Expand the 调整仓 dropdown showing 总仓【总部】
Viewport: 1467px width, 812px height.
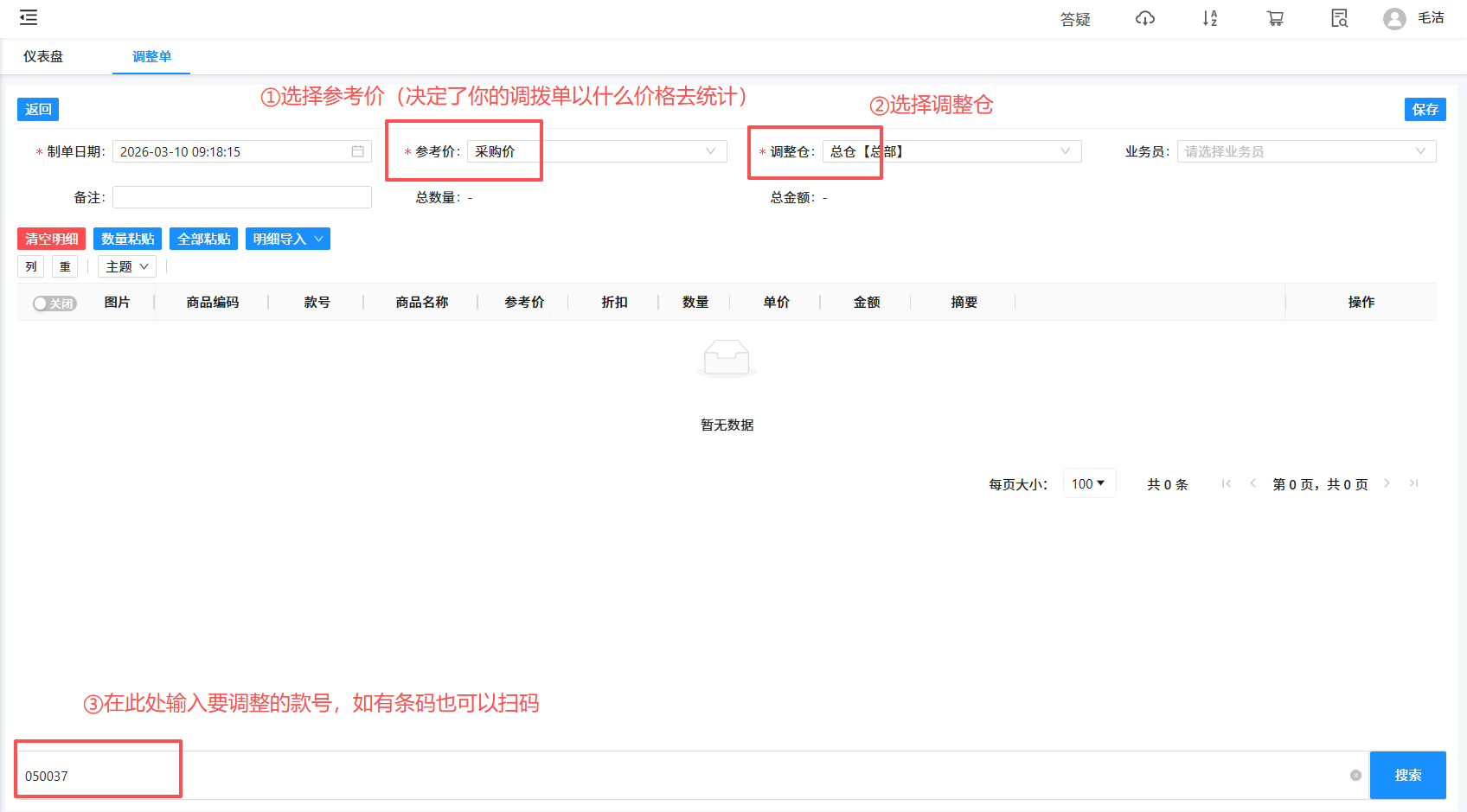click(951, 150)
